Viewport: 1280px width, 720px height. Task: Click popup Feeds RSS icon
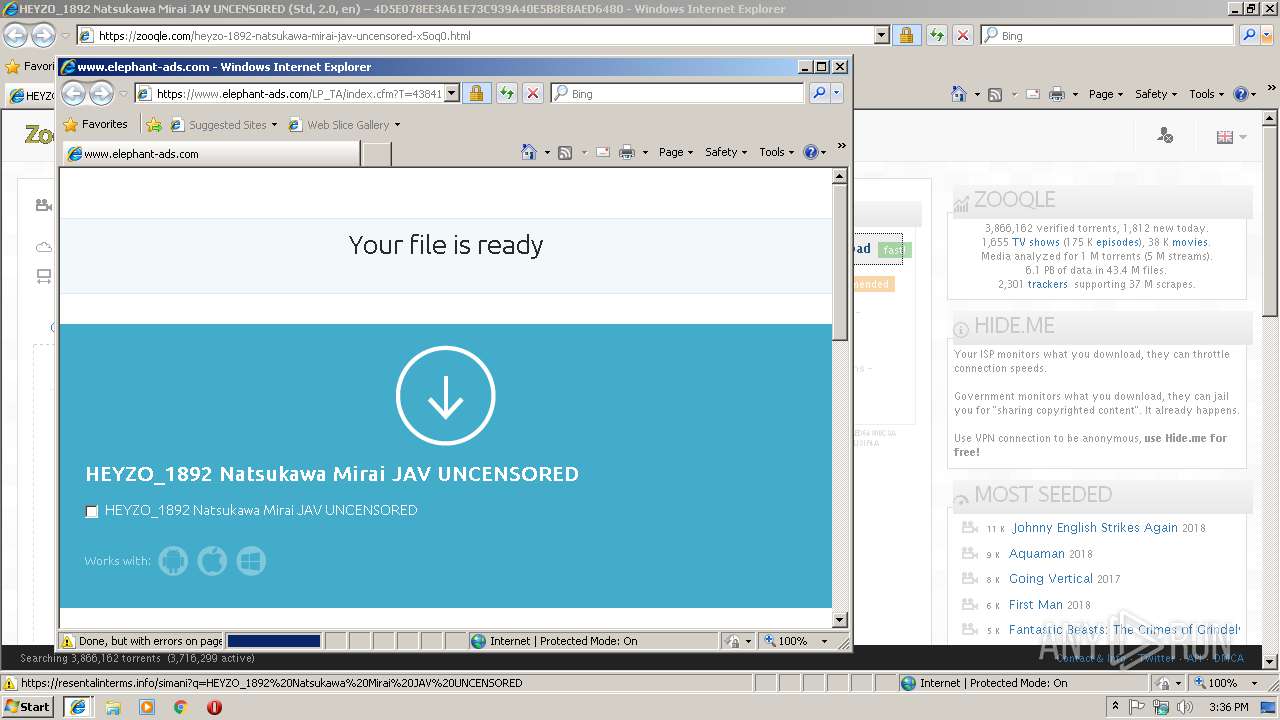[x=565, y=152]
